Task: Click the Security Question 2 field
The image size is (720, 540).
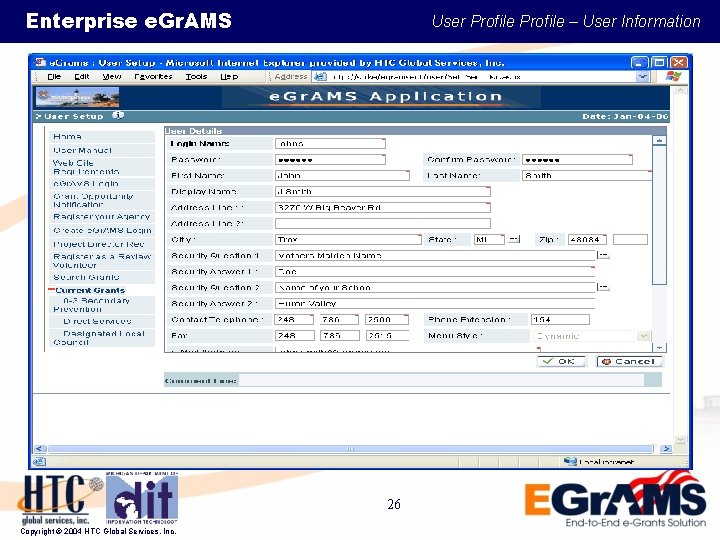Action: (x=435, y=287)
